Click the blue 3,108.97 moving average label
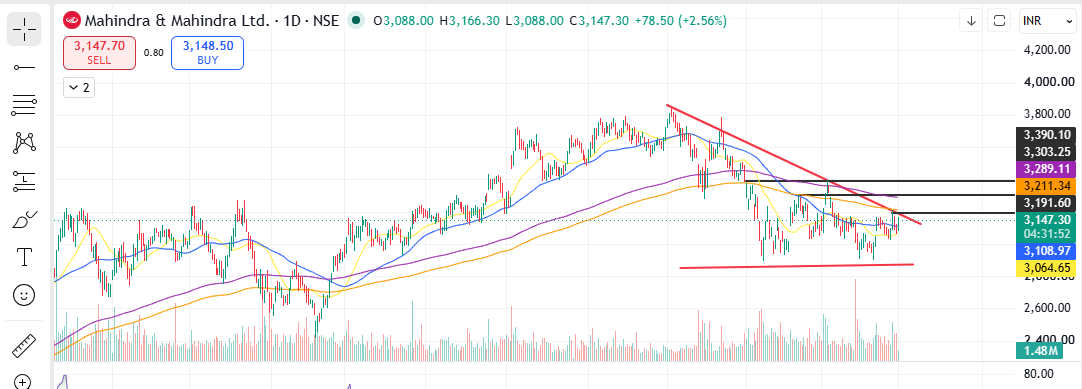 click(x=1047, y=250)
